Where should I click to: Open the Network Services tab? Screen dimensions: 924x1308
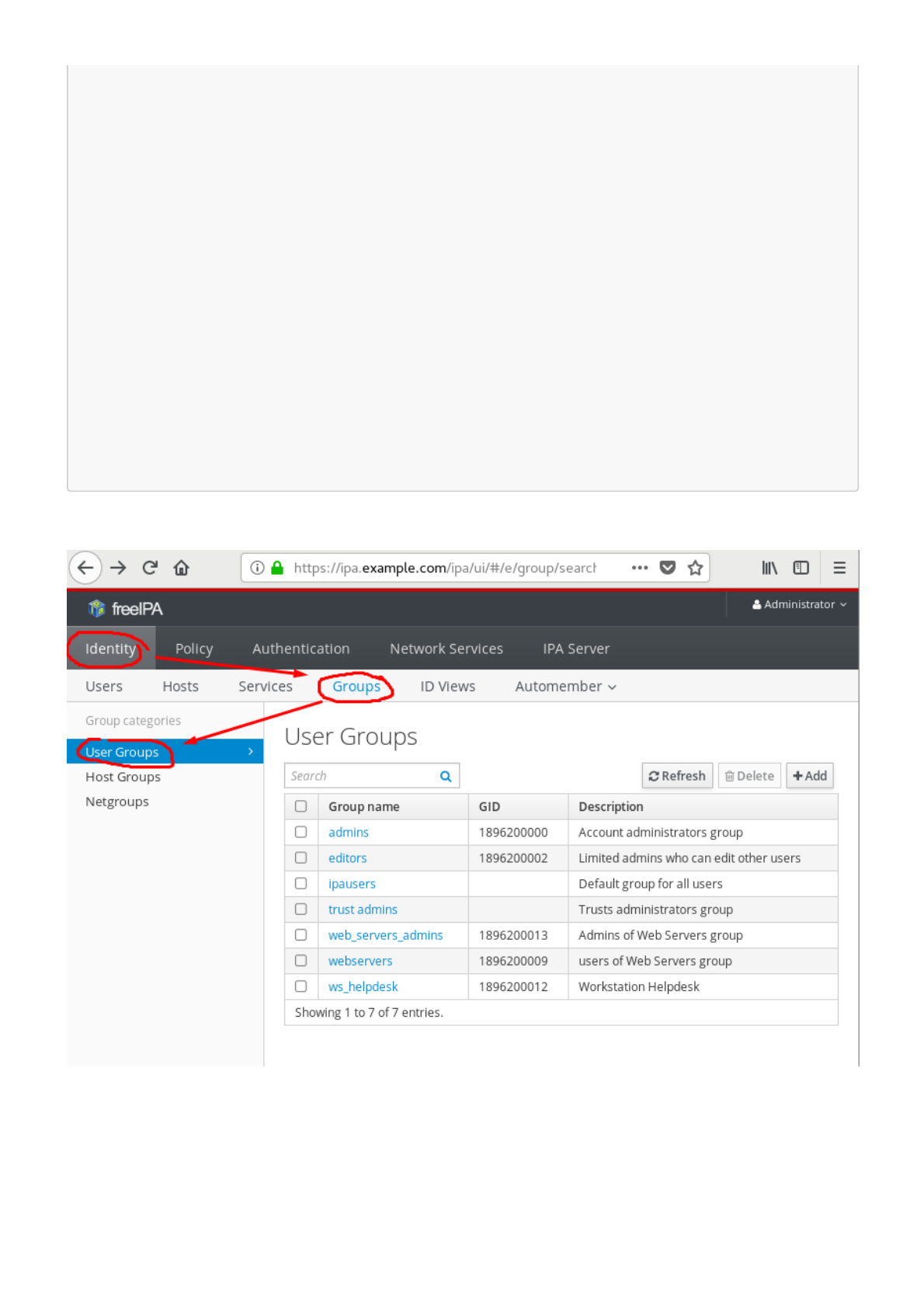[x=446, y=649]
